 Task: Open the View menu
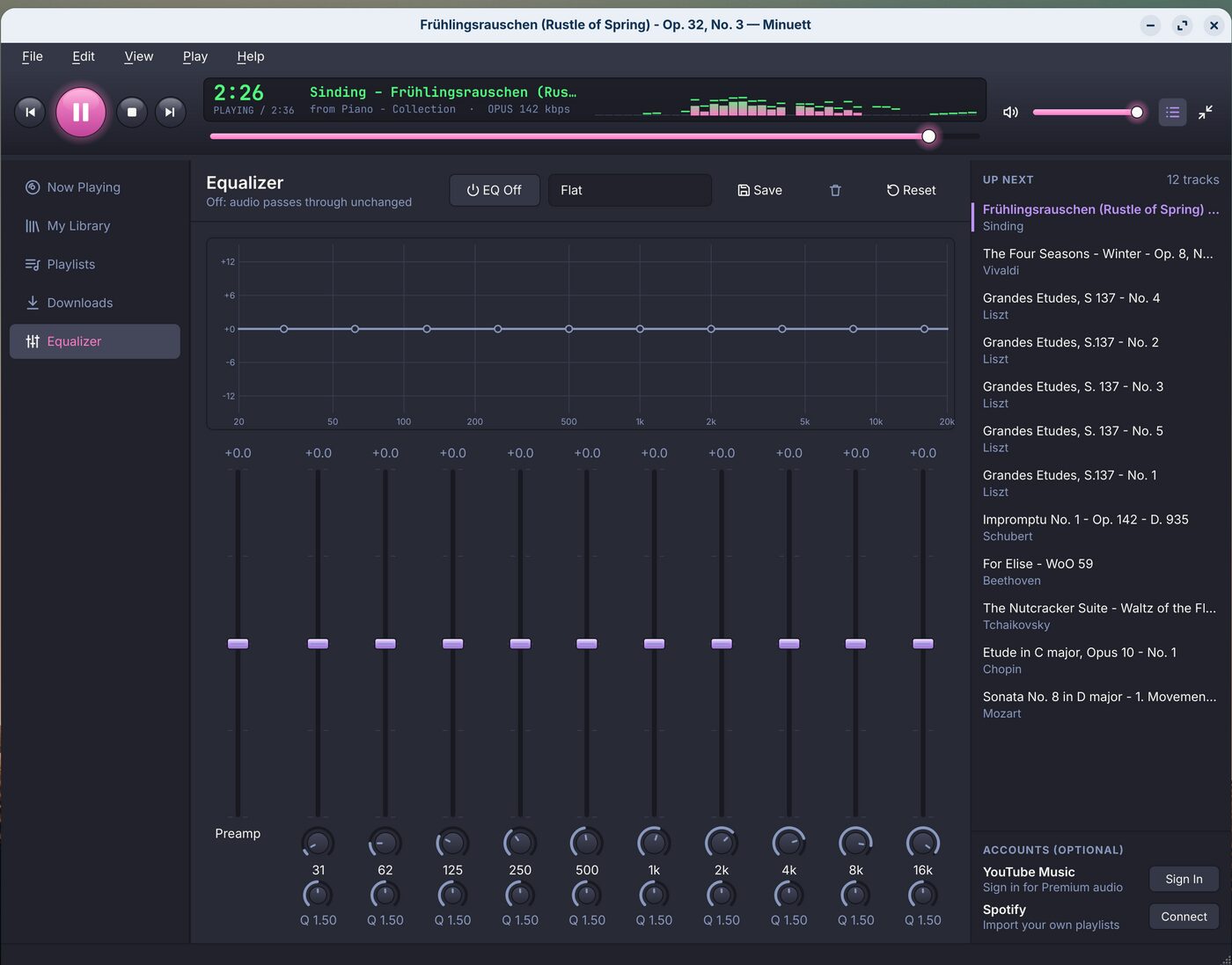point(139,56)
